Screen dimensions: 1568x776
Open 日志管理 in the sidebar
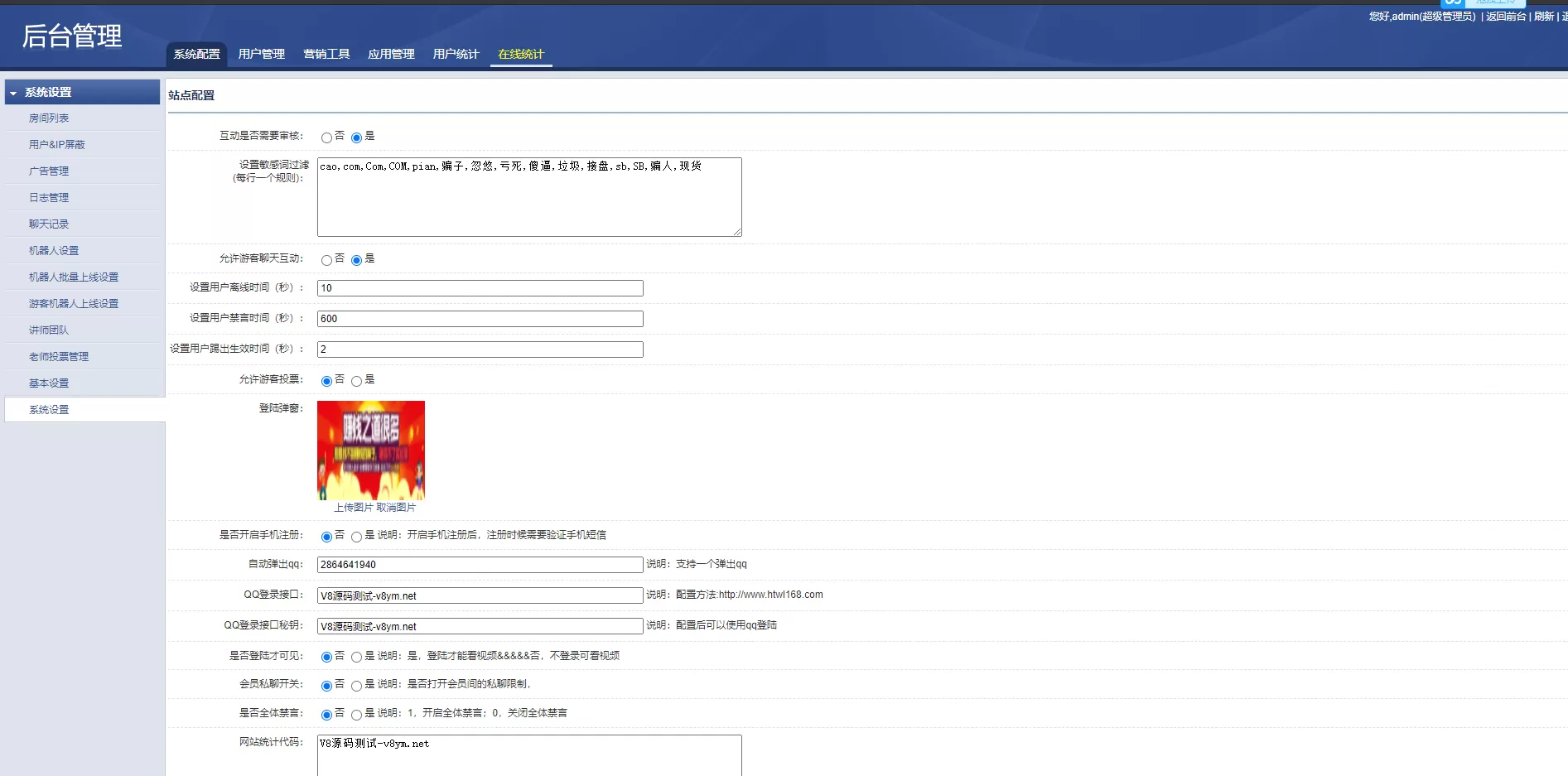click(x=49, y=198)
